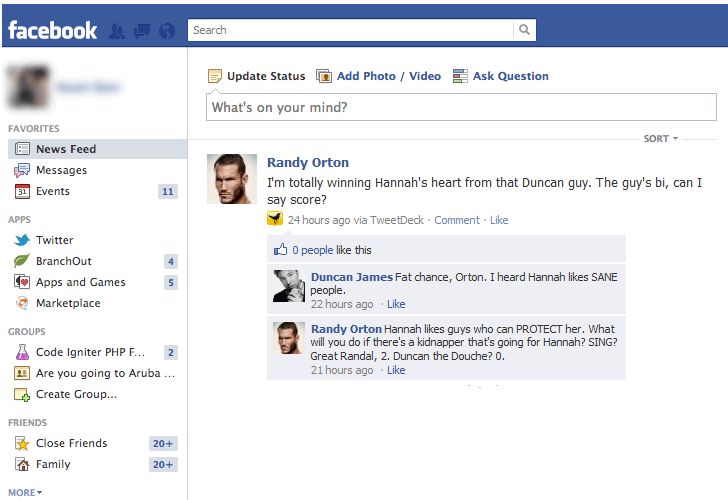Click Randy Orton's post profile picture

click(232, 180)
